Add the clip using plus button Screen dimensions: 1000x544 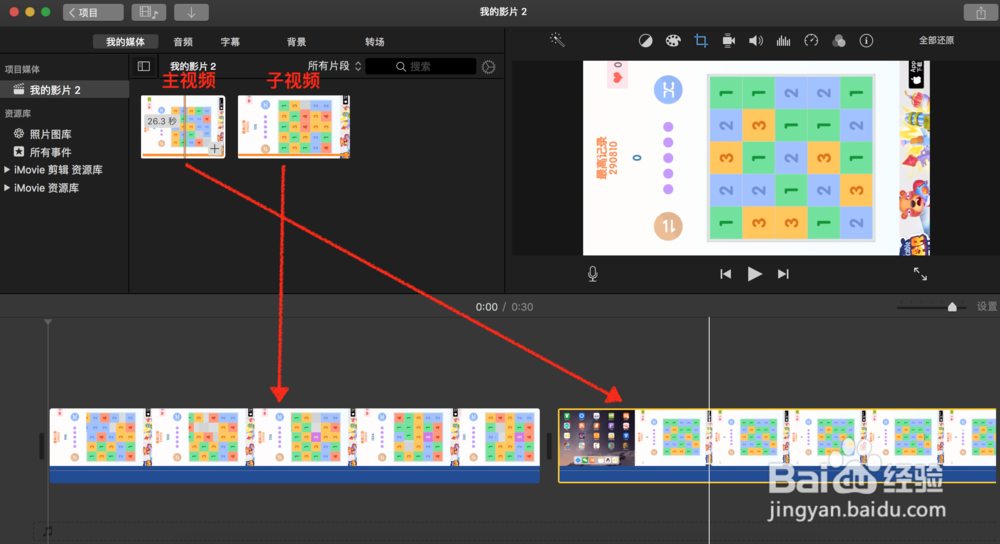coord(215,149)
